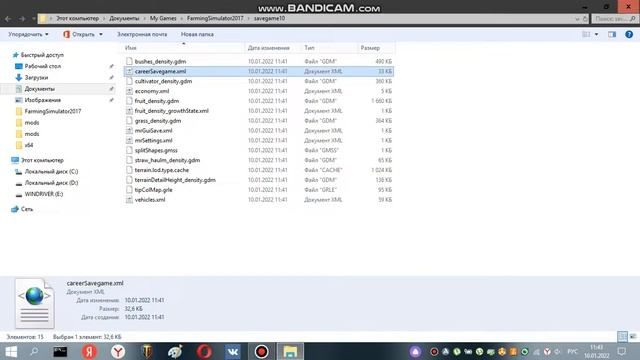Viewport: 640px width, 360px height.
Task: Open FarmingSimulator2017 folder in sidebar
Action: coord(53,111)
